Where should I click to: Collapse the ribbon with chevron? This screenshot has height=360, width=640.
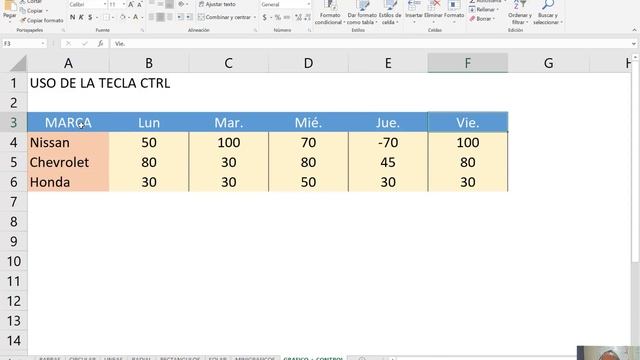pyautogui.click(x=634, y=30)
